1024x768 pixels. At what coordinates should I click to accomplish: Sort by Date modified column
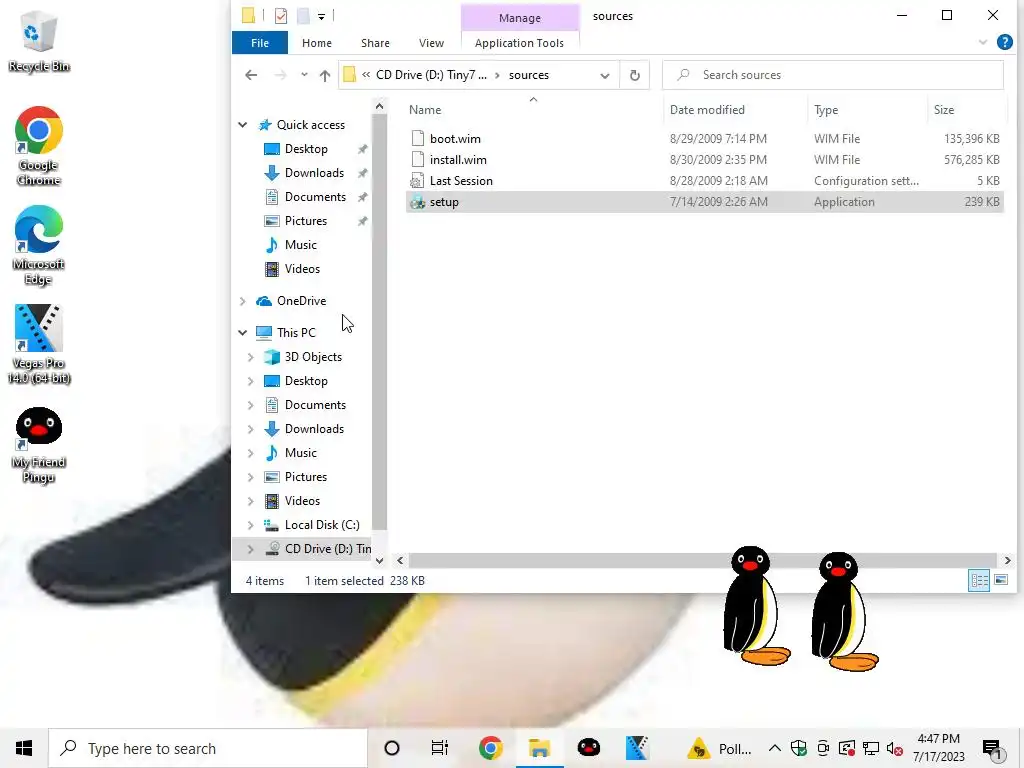735,110
